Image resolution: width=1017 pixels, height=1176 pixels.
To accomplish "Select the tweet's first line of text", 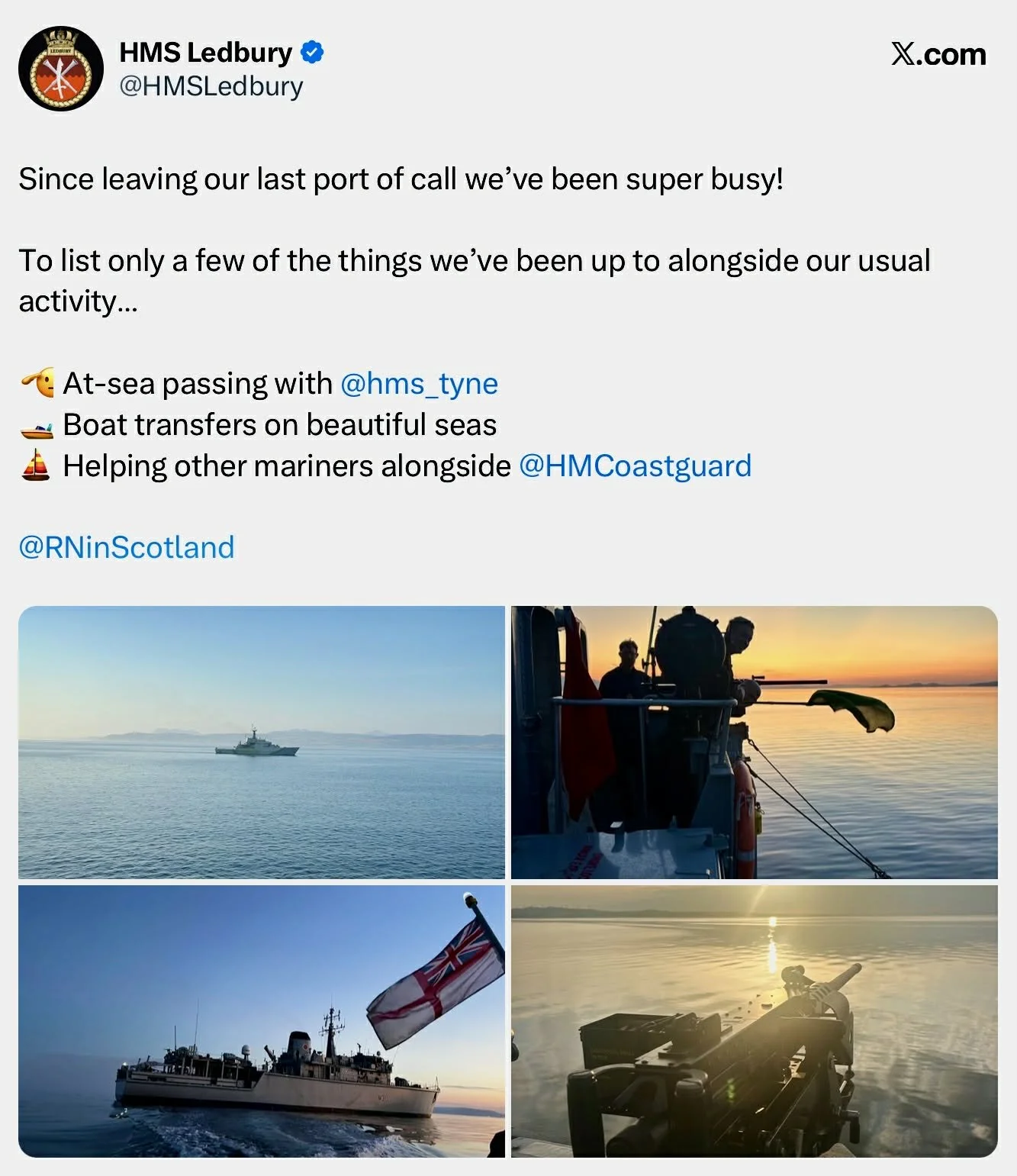I will click(x=401, y=179).
